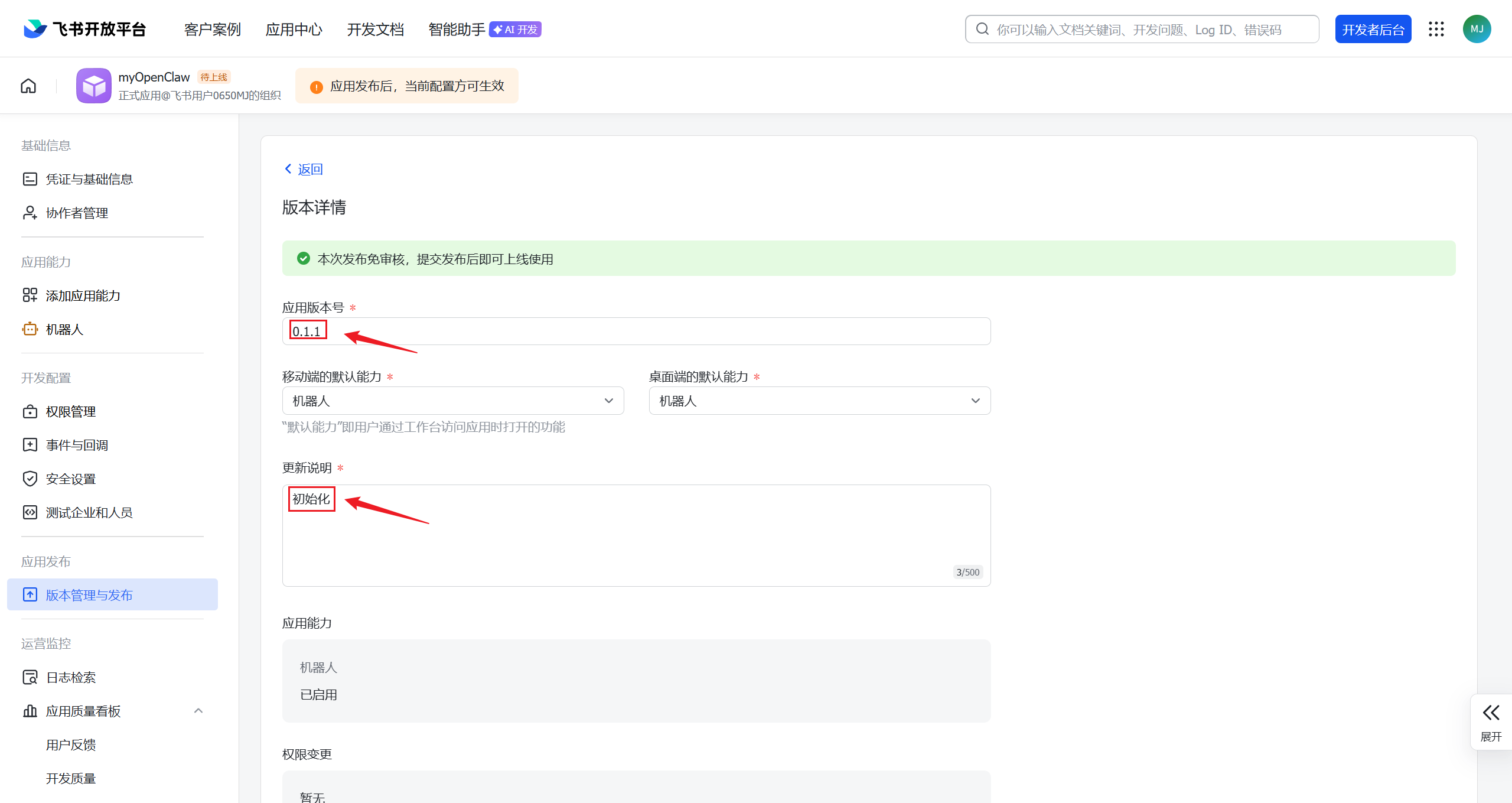This screenshot has width=1512, height=803.
Task: Click the 凭证与基础信息 icon
Action: tap(30, 179)
